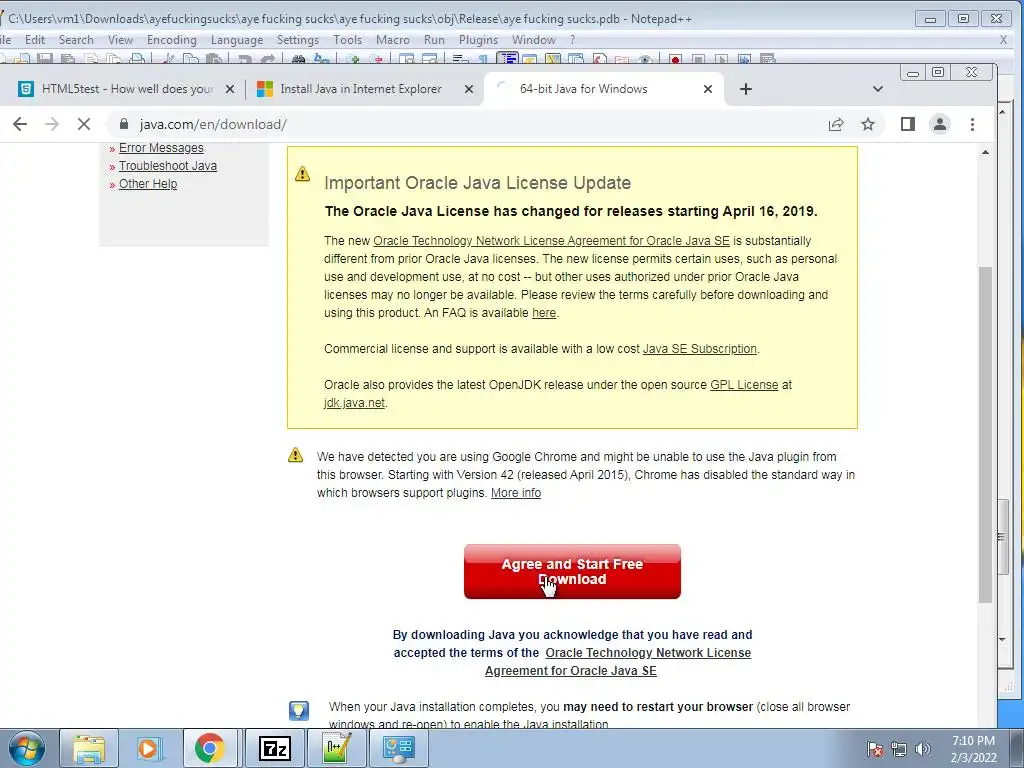Open the Notepad++ ? help menu
The image size is (1024, 768).
[573, 40]
